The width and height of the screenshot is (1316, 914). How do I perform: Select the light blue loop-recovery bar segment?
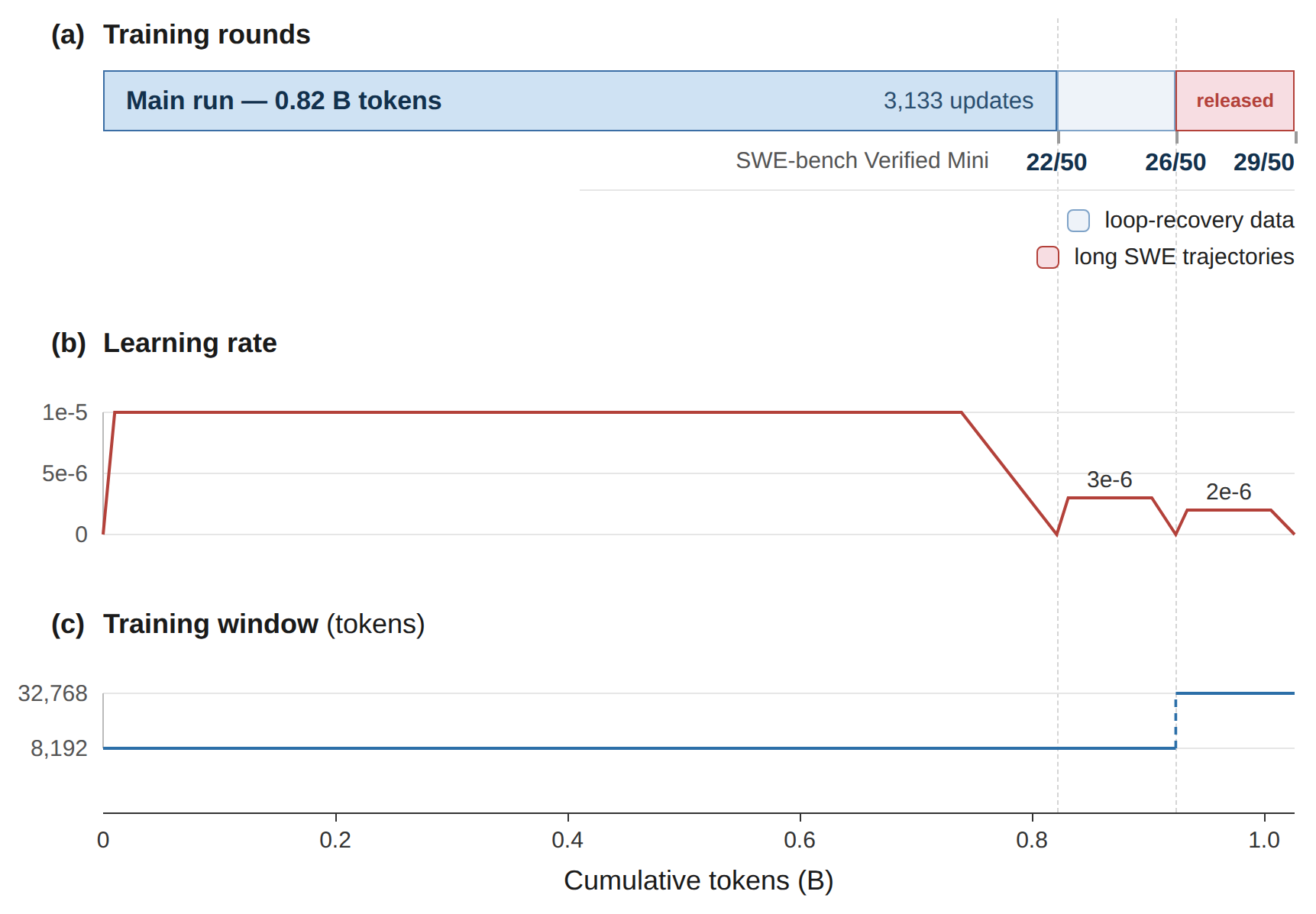pos(1116,101)
